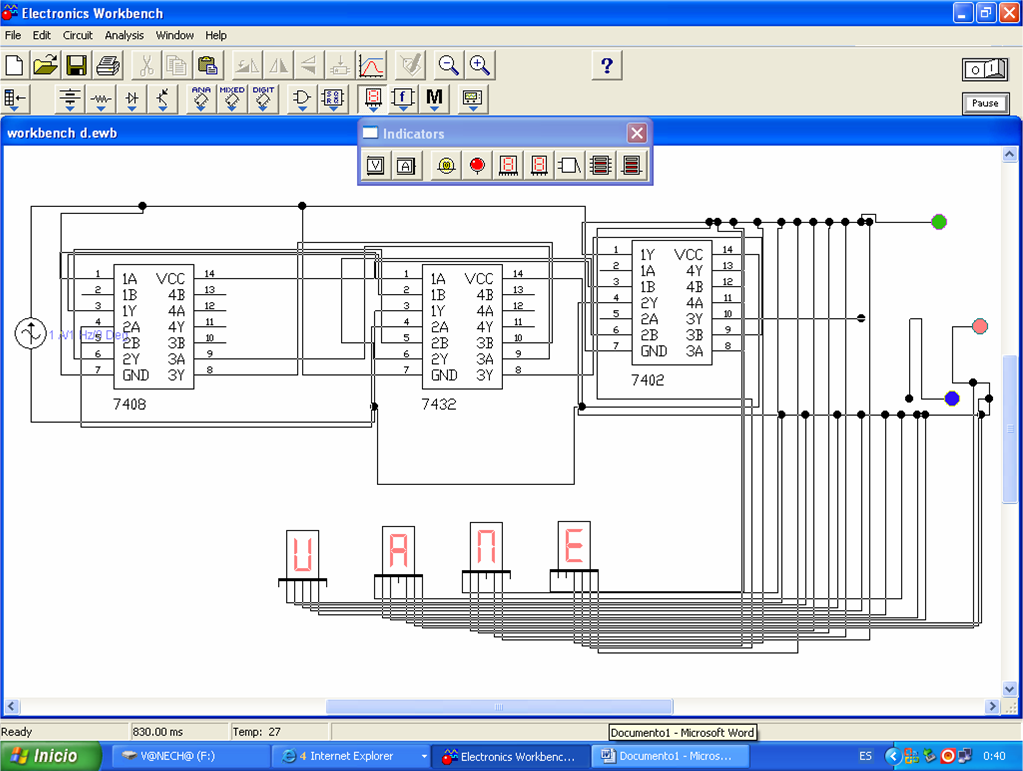Select the Bulb in Indicators

click(x=446, y=166)
